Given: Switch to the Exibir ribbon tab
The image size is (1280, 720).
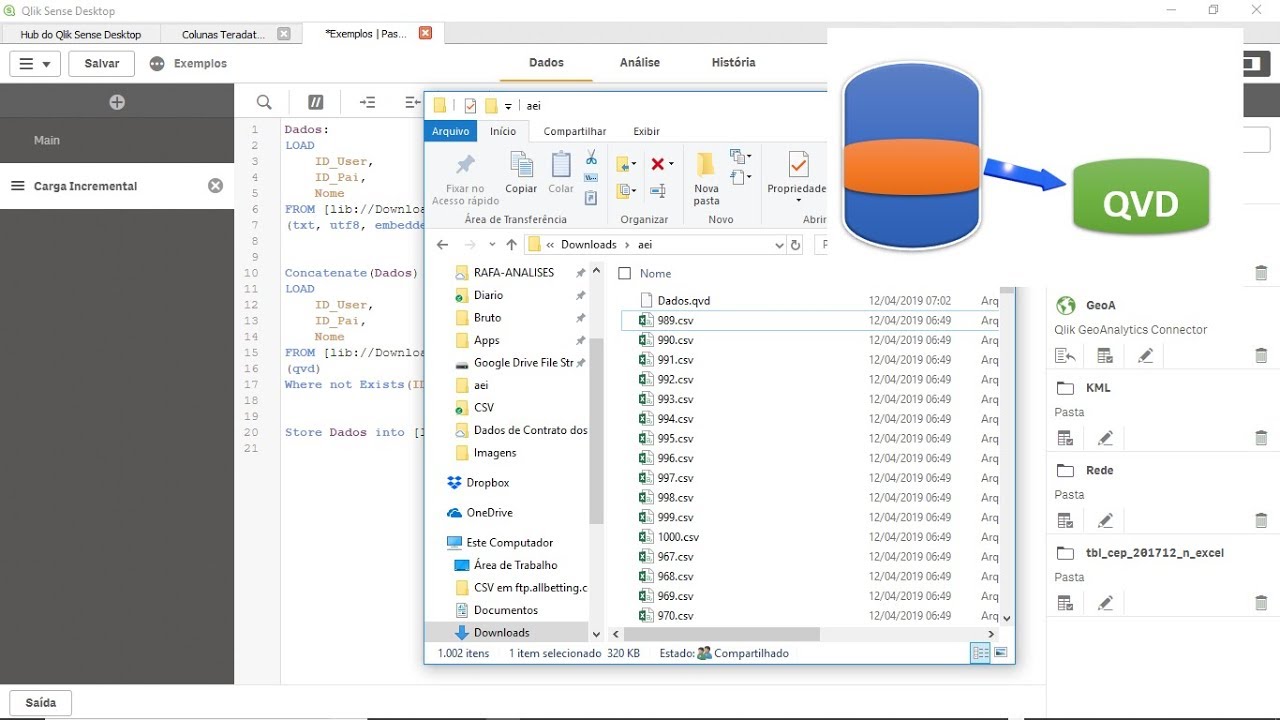Looking at the screenshot, I should [x=646, y=131].
